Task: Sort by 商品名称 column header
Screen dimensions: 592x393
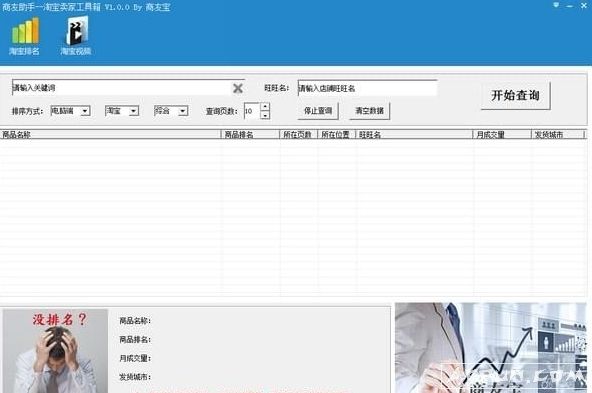Action: click(110, 134)
